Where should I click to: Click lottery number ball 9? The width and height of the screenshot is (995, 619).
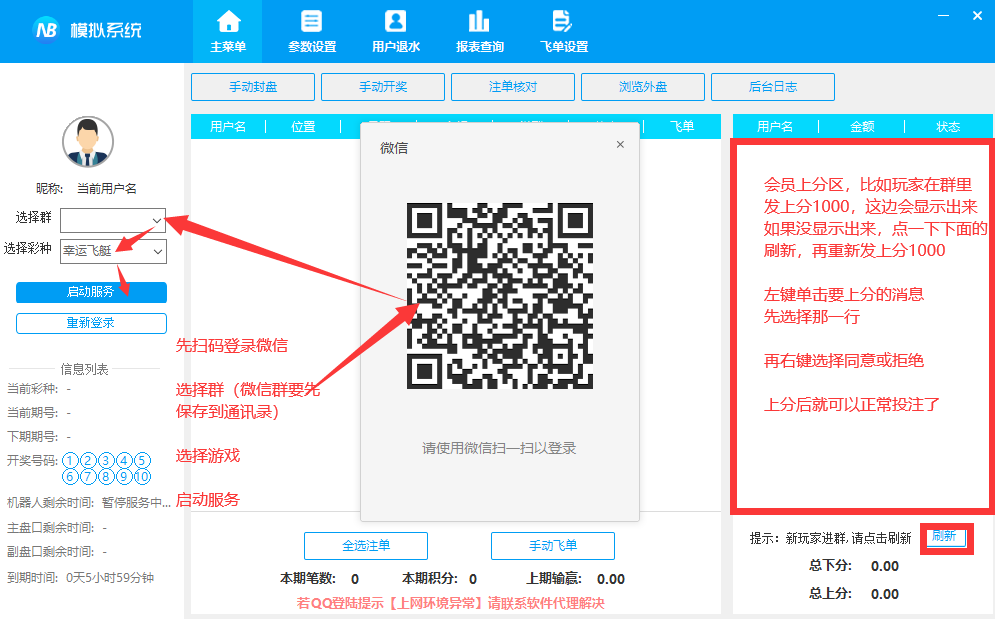click(124, 476)
